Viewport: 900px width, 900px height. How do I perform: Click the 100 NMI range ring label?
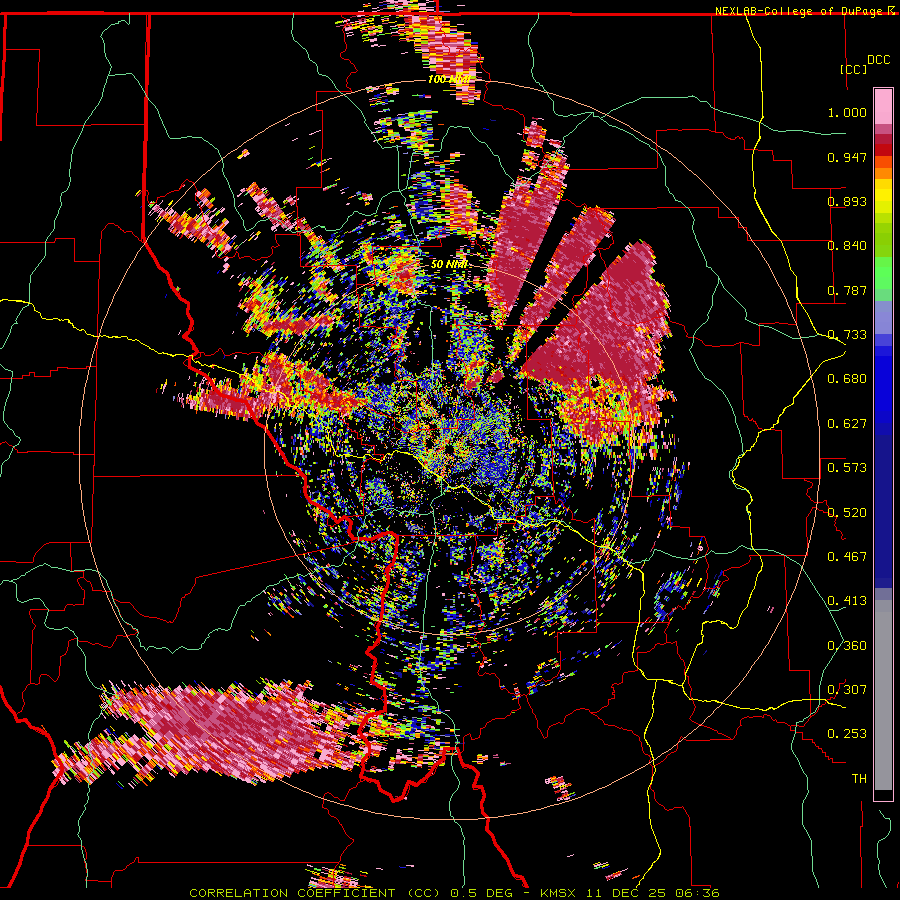[x=448, y=79]
